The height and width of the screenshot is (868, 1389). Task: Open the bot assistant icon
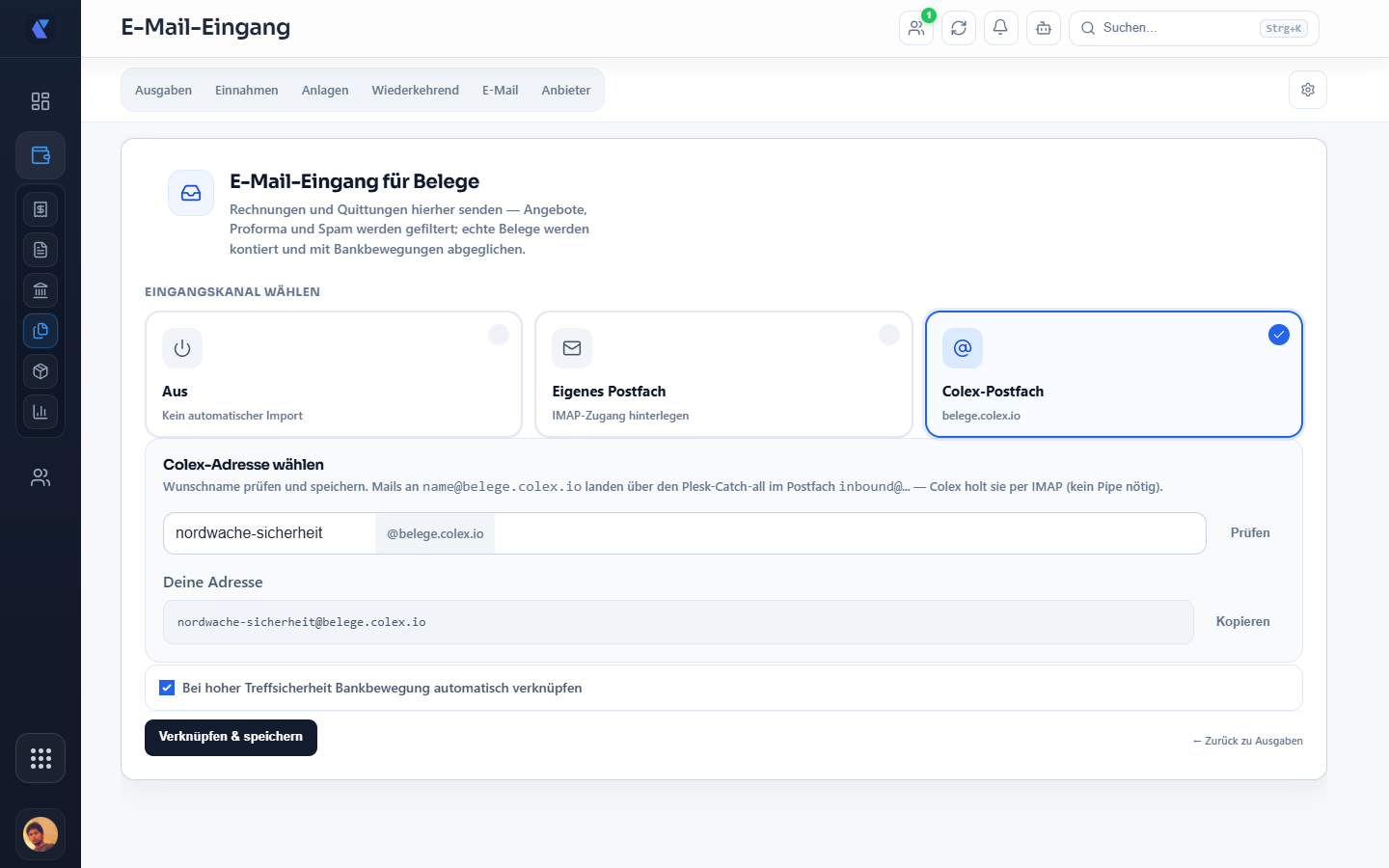[1044, 28]
